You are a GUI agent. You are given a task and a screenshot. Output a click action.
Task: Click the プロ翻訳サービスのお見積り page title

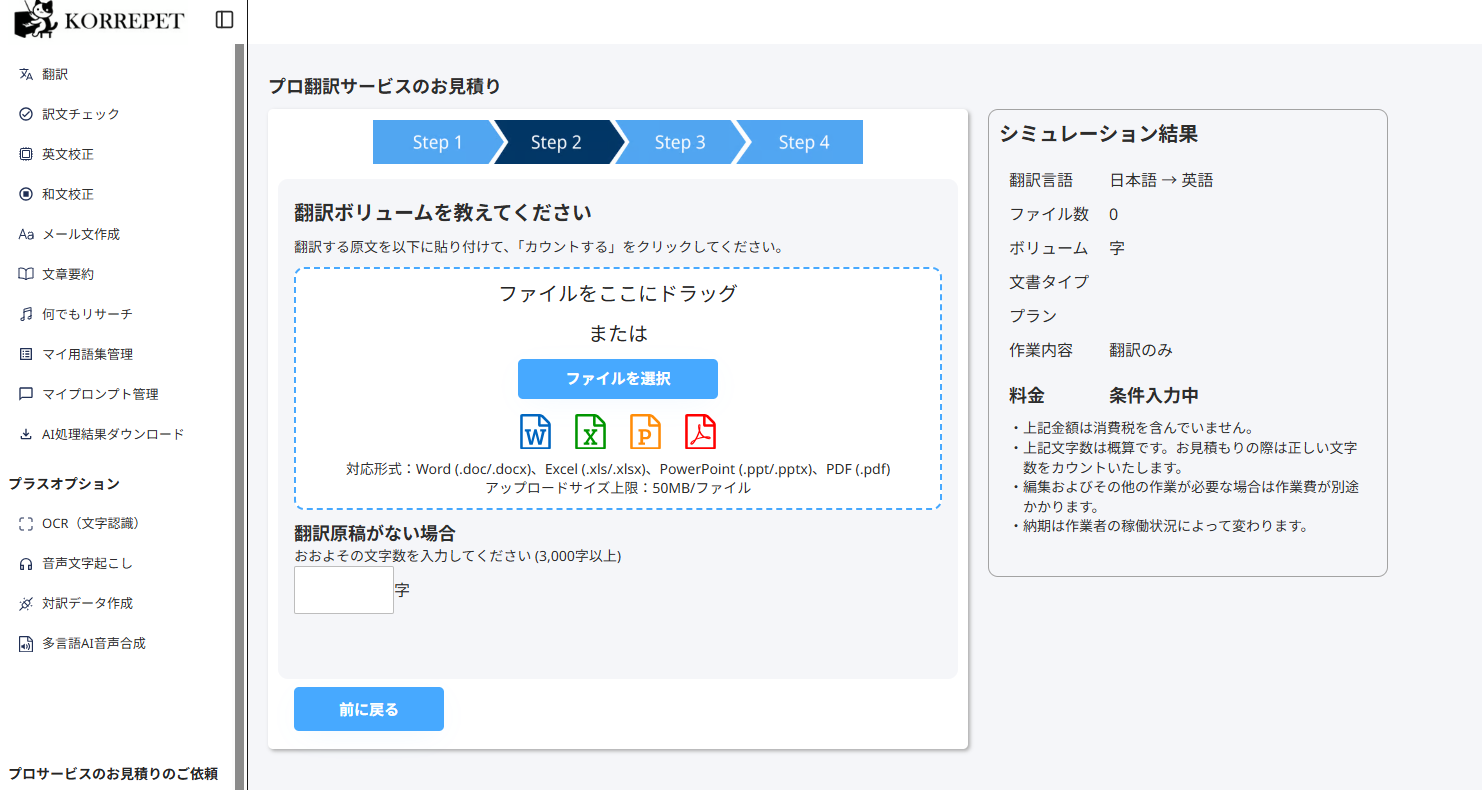coord(385,86)
